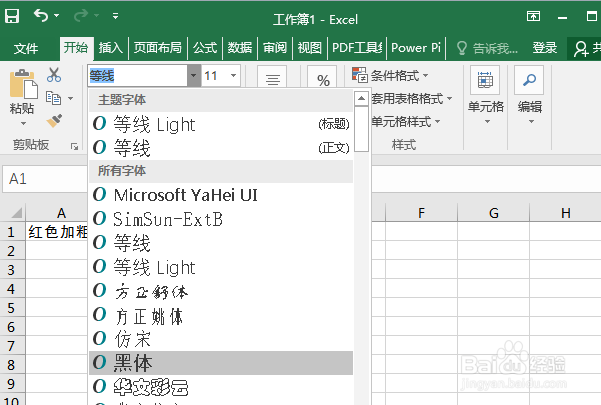Select row 9 header

click(12, 384)
